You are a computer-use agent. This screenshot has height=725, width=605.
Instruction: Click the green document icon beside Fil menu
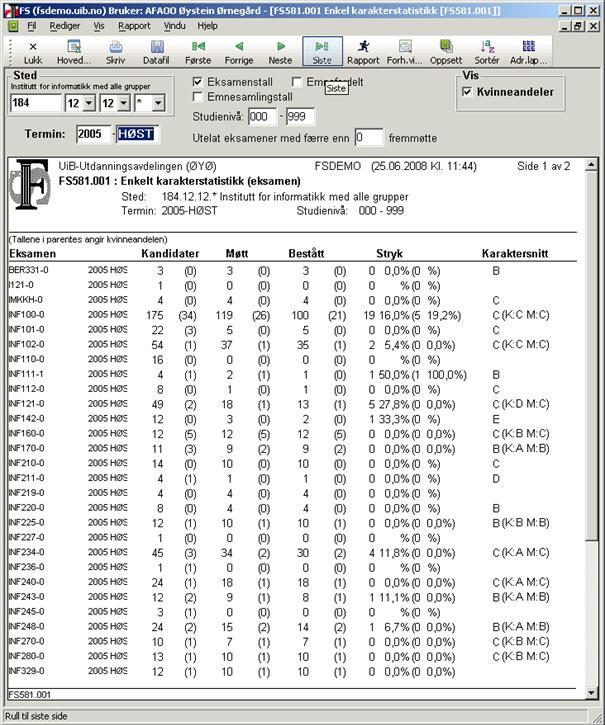click(13, 26)
